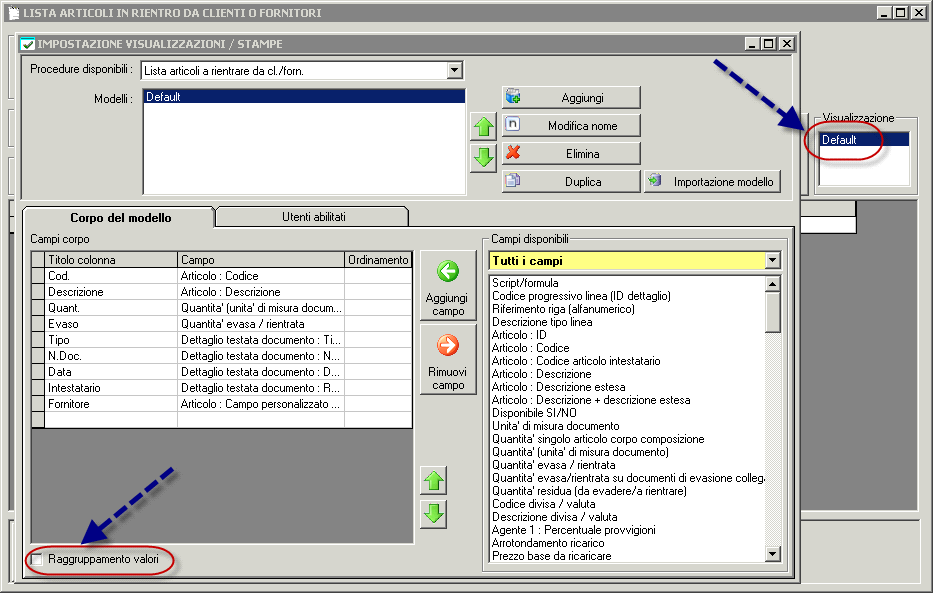Screen dimensions: 933x593
Task: Select Articolo : ID field
Action: pos(519,335)
